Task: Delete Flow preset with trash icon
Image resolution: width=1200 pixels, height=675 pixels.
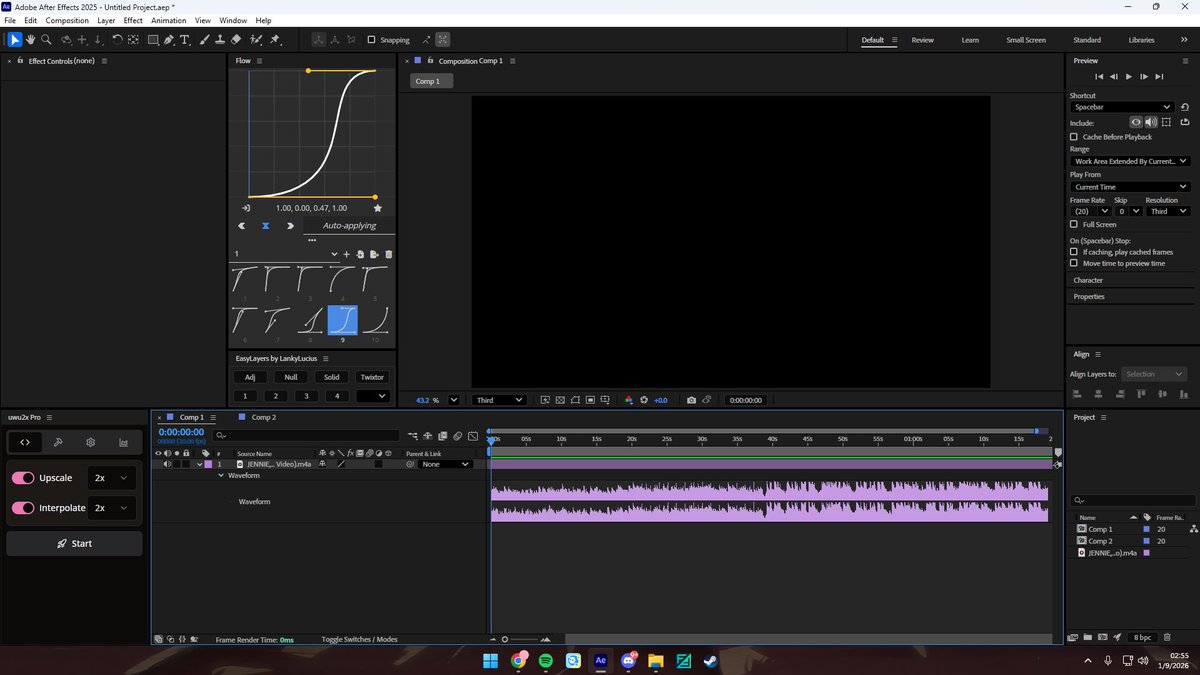Action: pyautogui.click(x=388, y=254)
